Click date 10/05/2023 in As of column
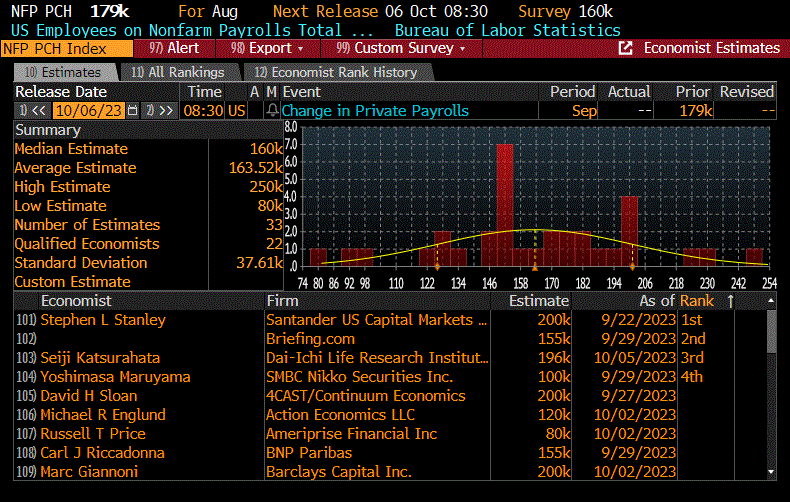This screenshot has width=790, height=502. [635, 358]
